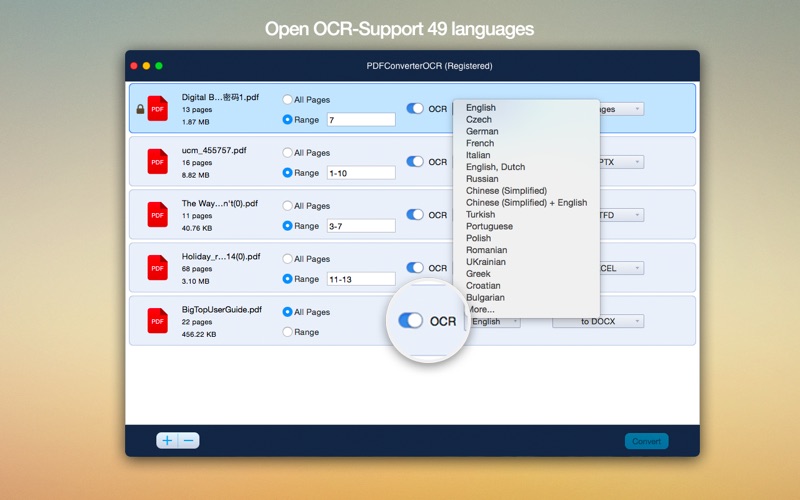
Task: Choose Italian in the language list
Action: coord(526,155)
